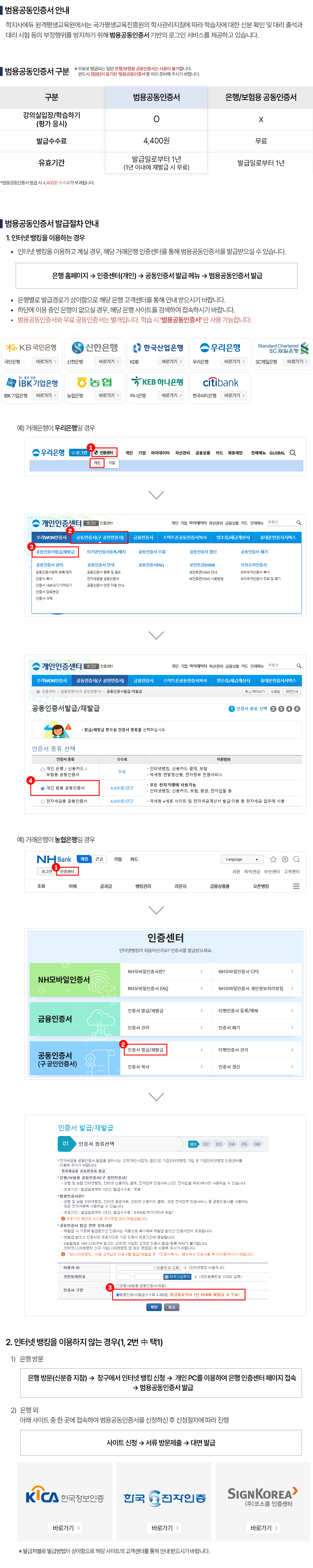Click 인증서 폐기 row in 금융인증서 section
313x1568 pixels.
tap(256, 1027)
